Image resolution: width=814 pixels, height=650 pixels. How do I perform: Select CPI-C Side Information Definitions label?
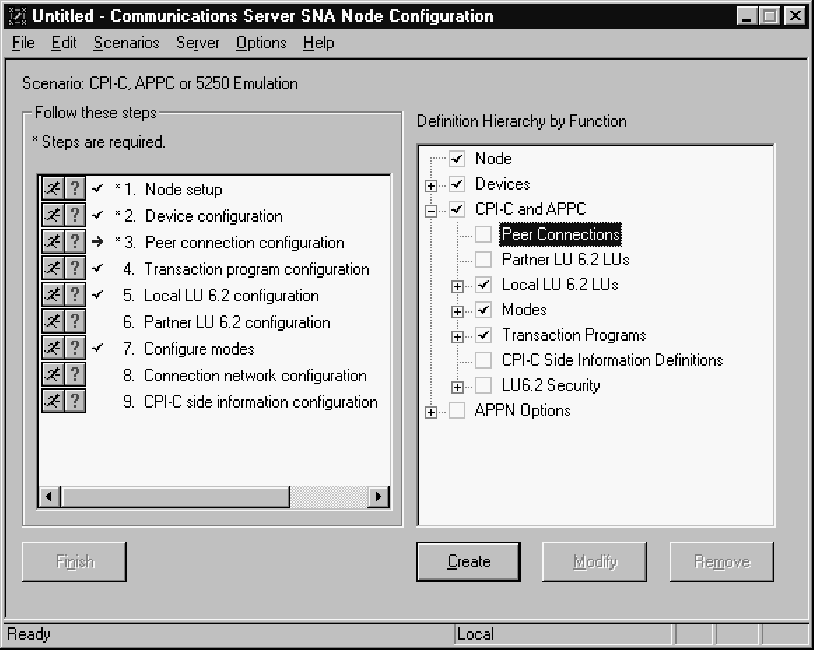[613, 360]
